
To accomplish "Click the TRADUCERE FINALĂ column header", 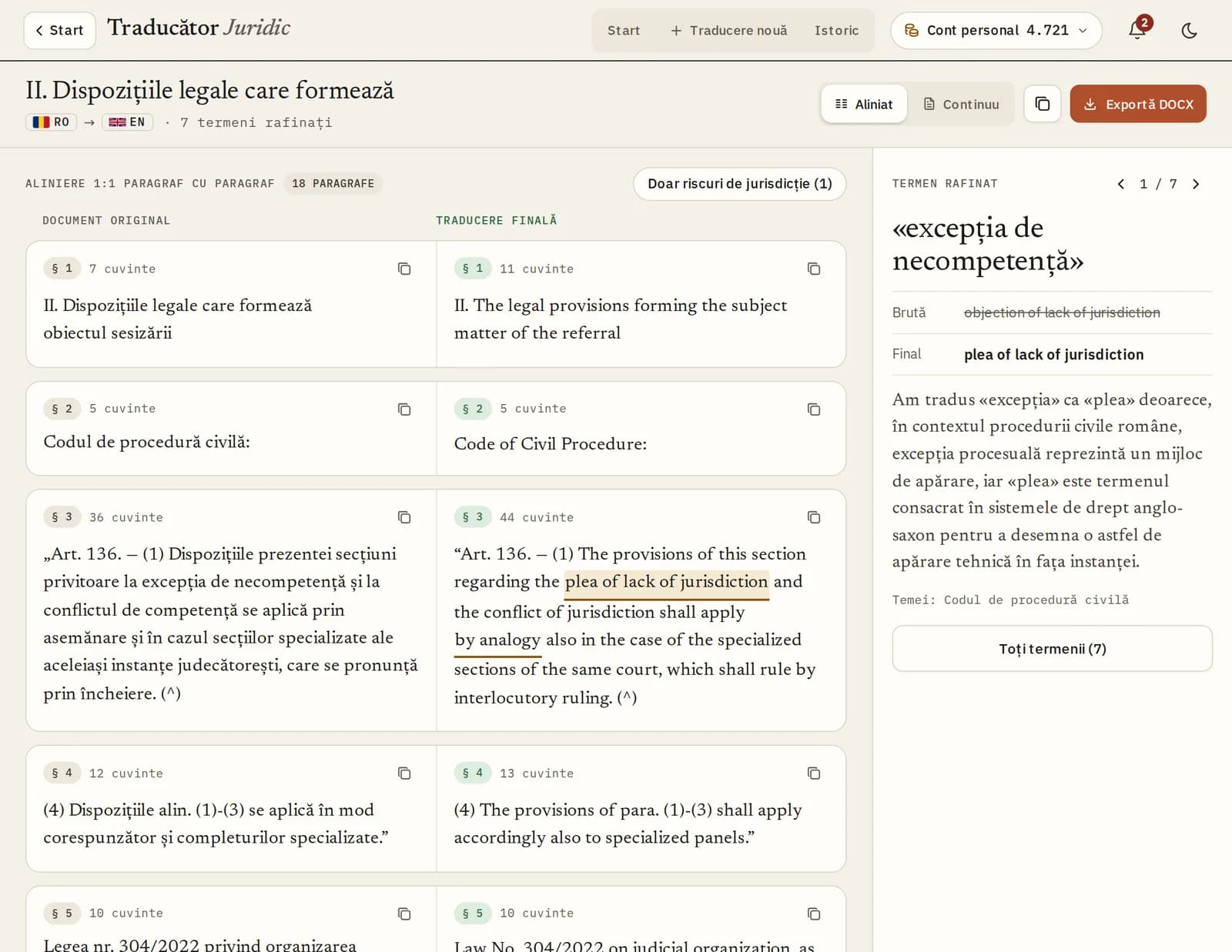I will coord(497,221).
